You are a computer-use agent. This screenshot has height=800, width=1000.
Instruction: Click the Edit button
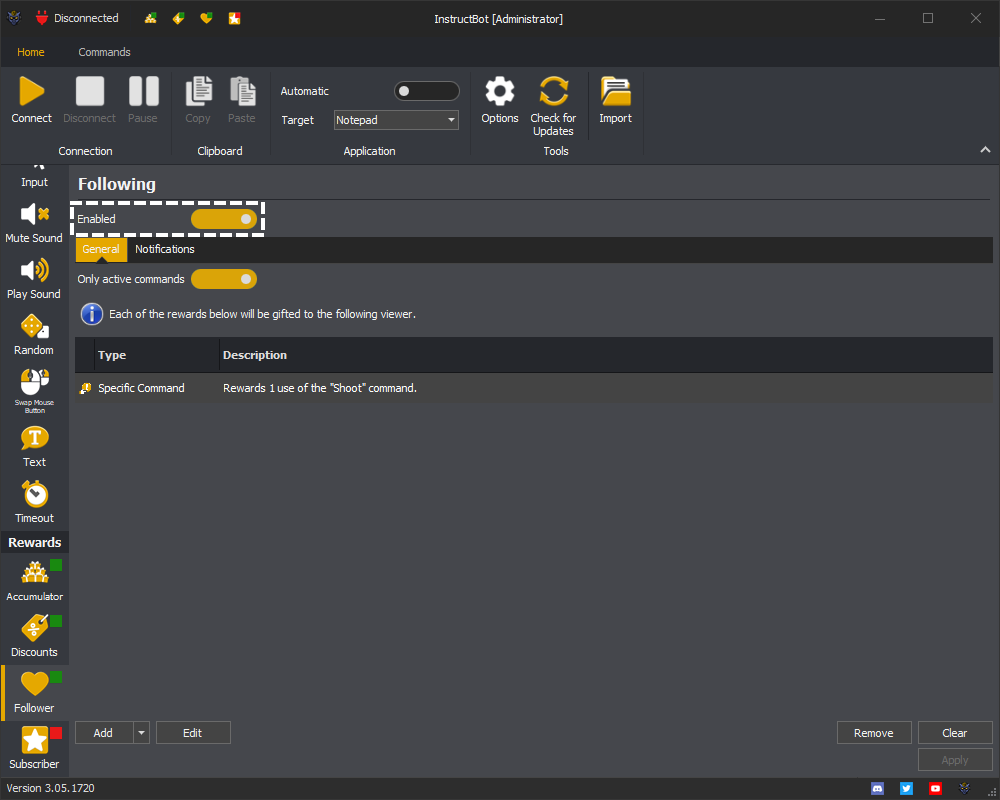coord(193,733)
